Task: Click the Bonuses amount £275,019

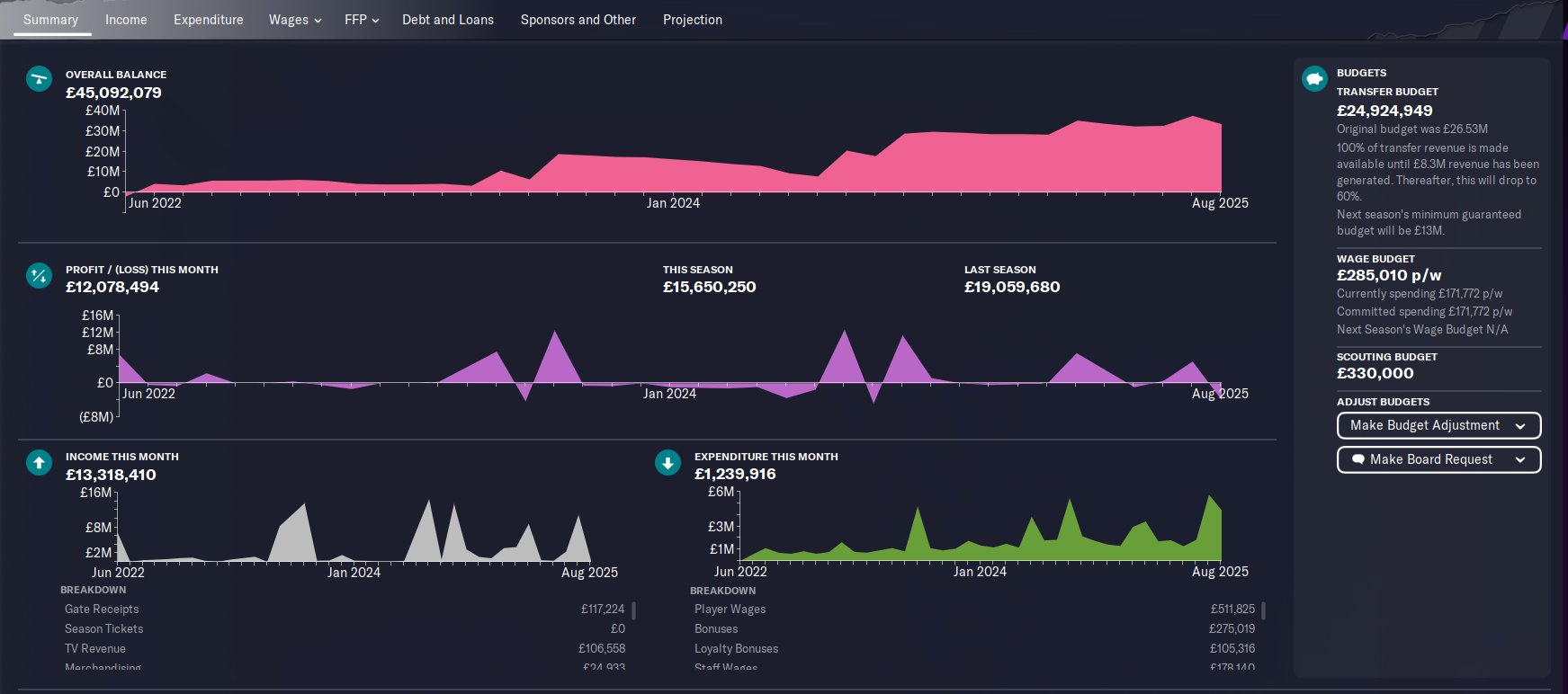Action: [x=1232, y=629]
